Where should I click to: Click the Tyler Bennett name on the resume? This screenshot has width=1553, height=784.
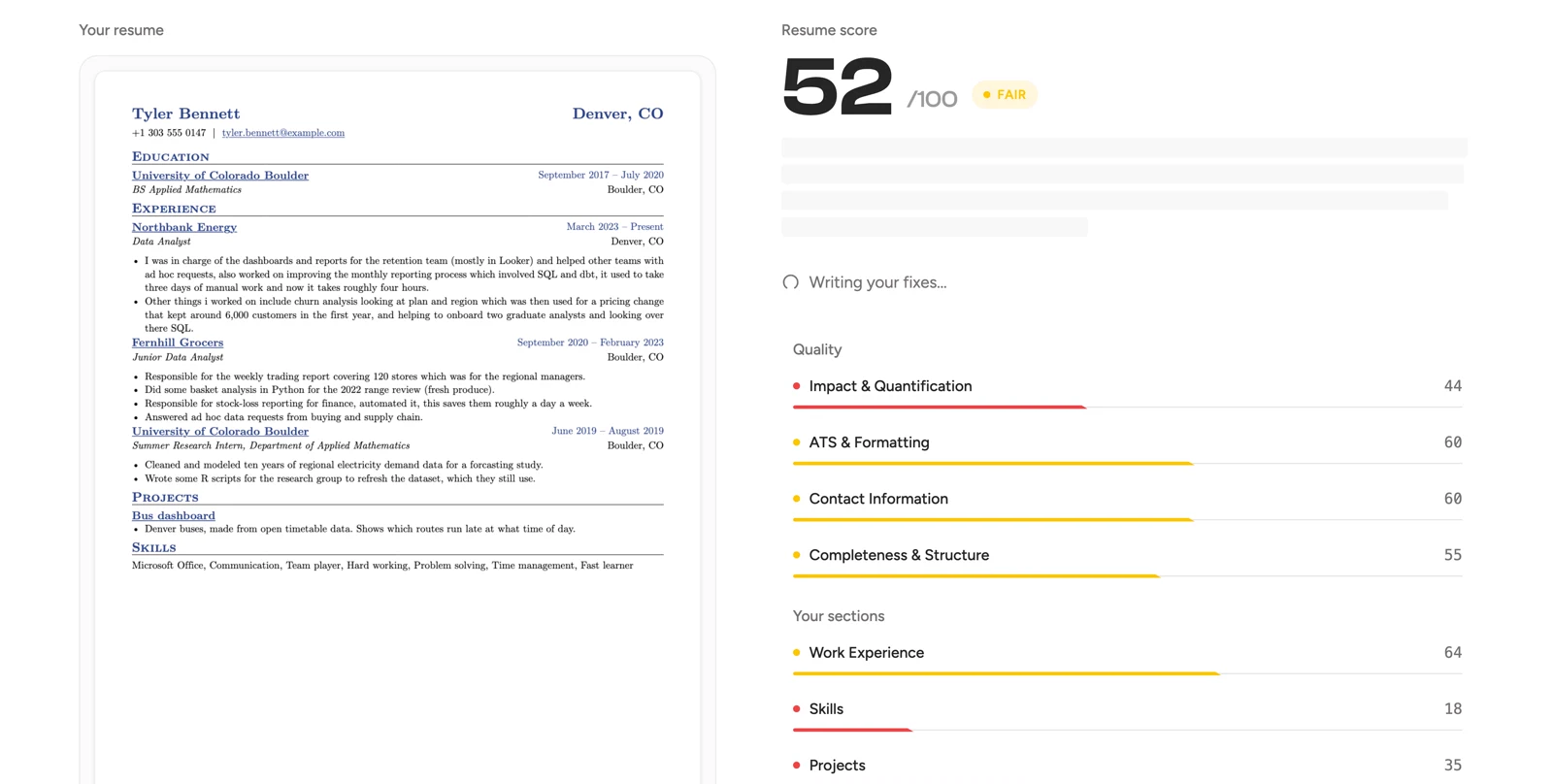[185, 114]
